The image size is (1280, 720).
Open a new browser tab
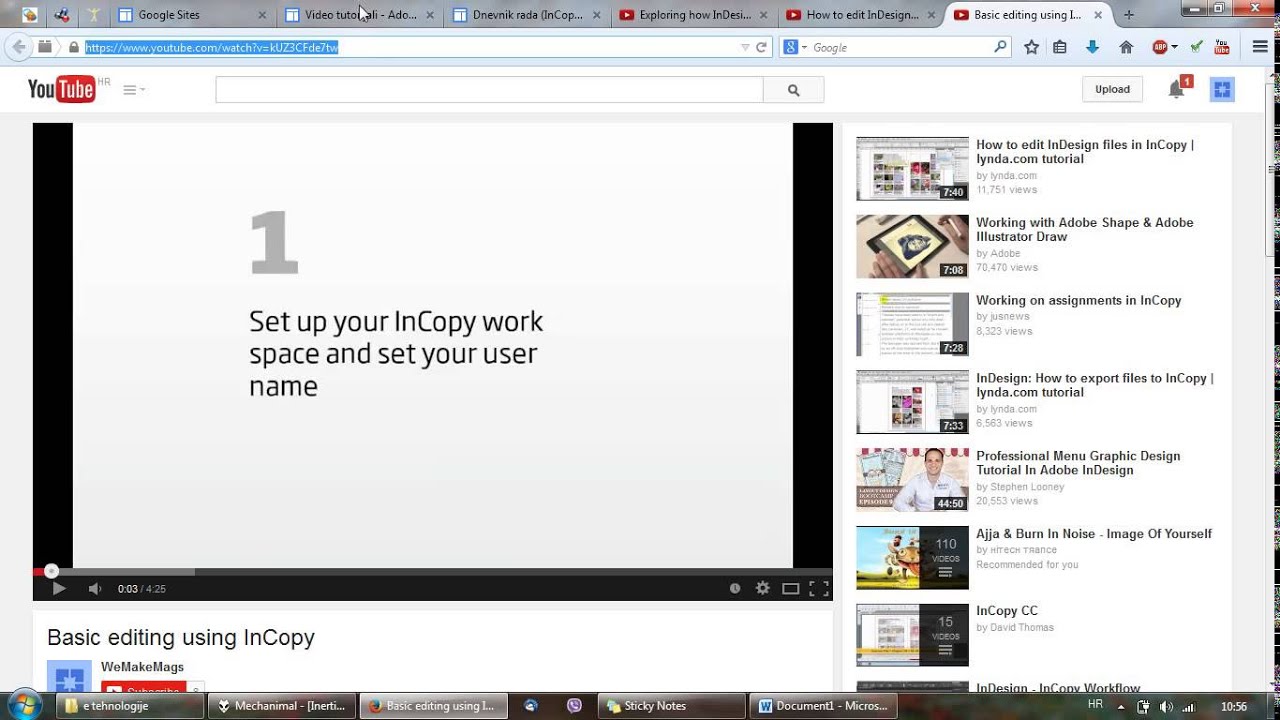point(1129,15)
